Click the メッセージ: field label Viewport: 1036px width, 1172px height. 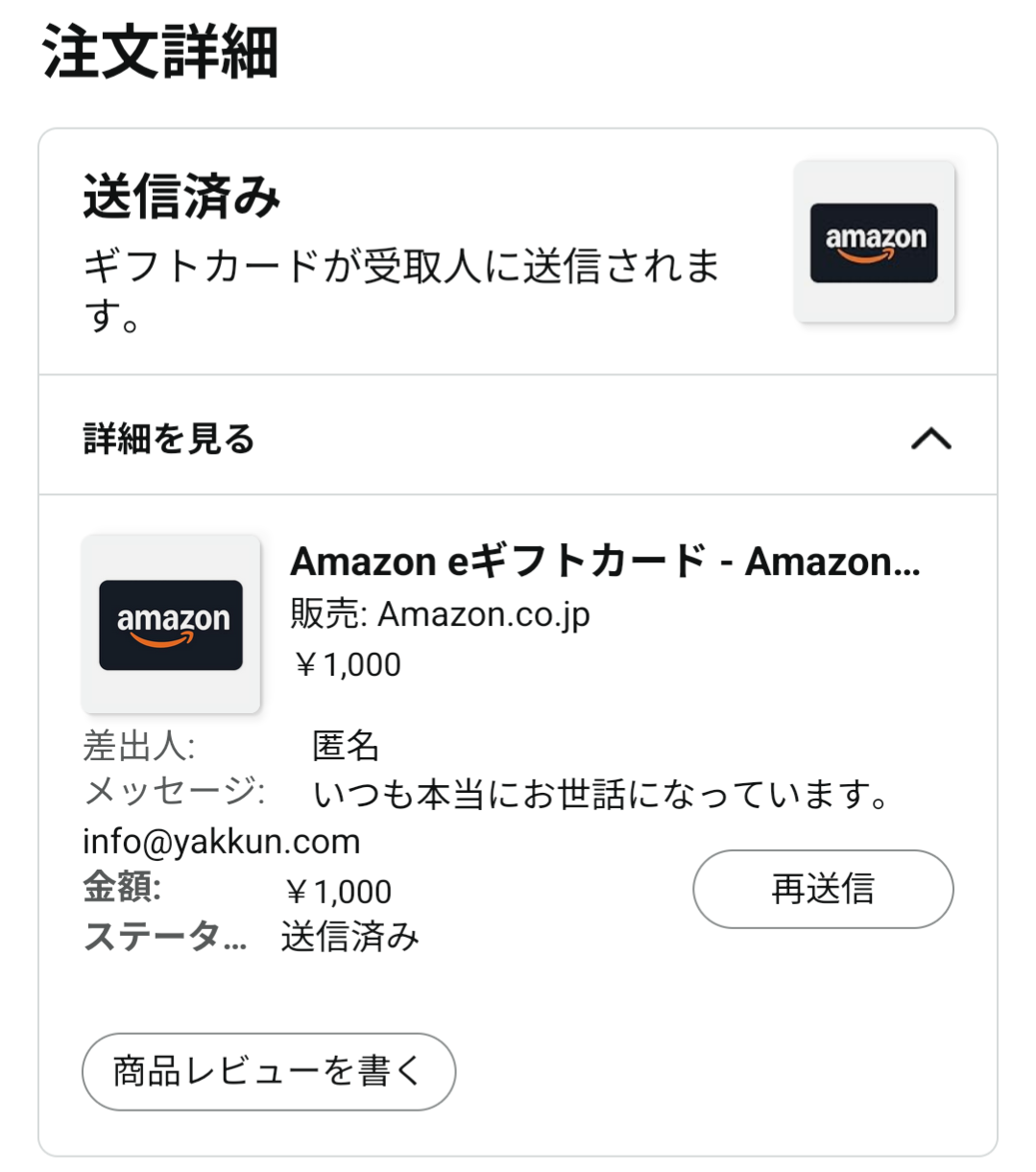[174, 793]
